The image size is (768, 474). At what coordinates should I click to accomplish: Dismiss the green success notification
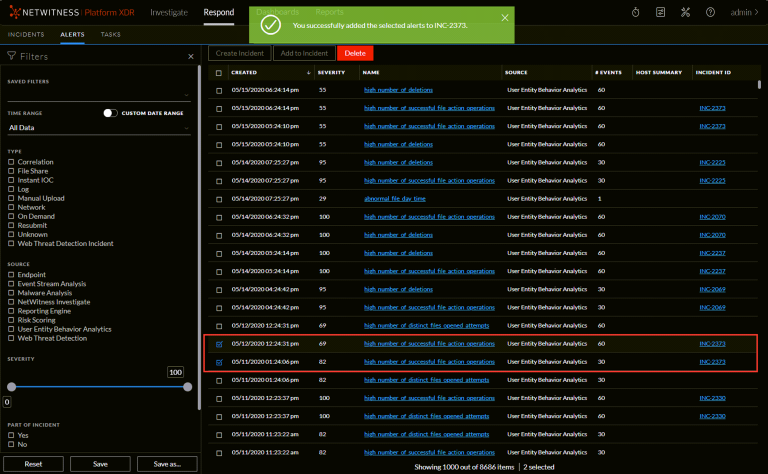505,17
